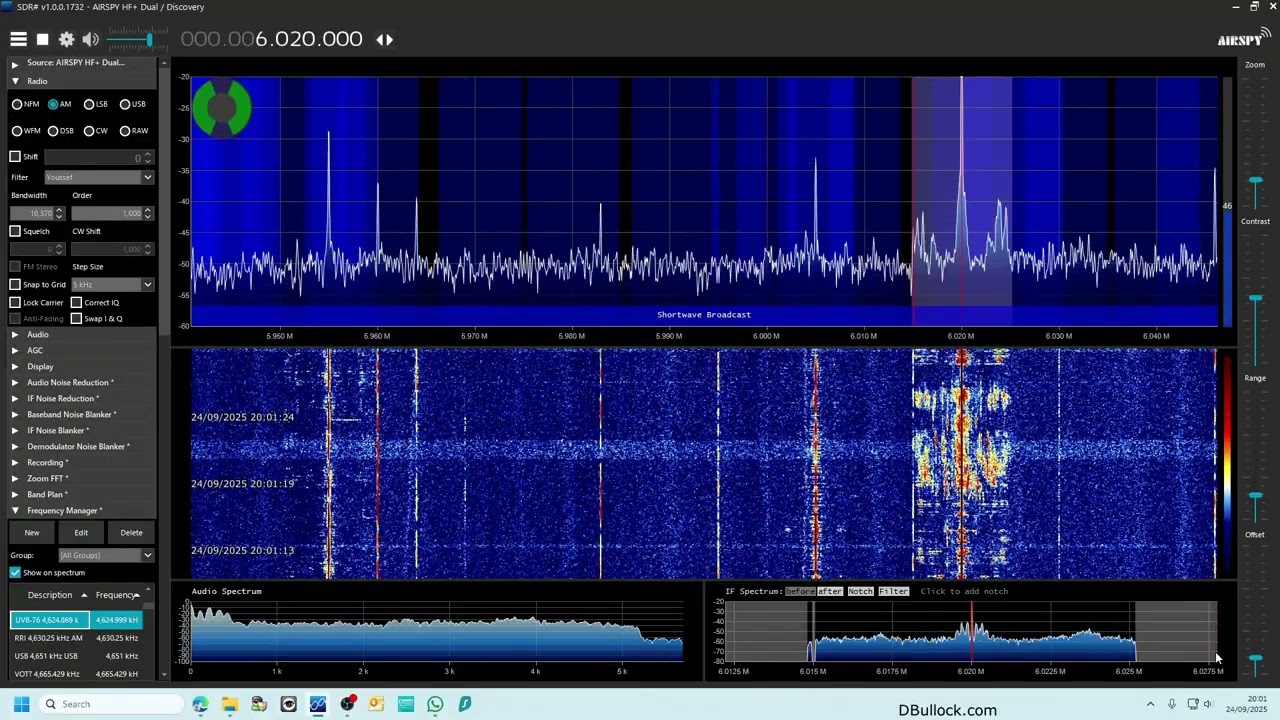1280x720 pixels.
Task: Select NFM demodulation mode
Action: pyautogui.click(x=26, y=104)
